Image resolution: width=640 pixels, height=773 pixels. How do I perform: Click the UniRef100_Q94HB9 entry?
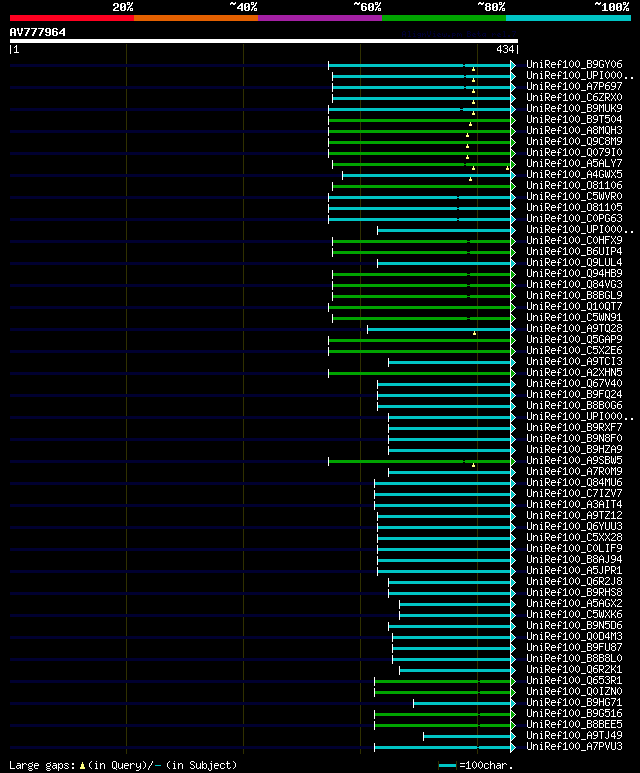[x=574, y=274]
